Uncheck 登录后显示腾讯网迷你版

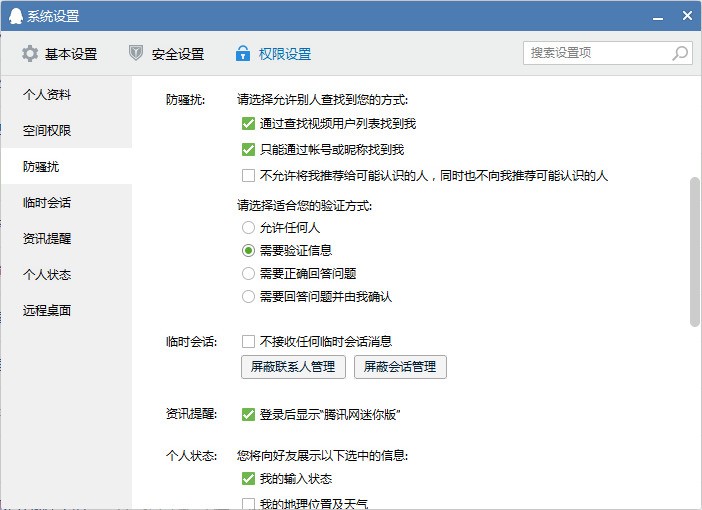[248, 415]
